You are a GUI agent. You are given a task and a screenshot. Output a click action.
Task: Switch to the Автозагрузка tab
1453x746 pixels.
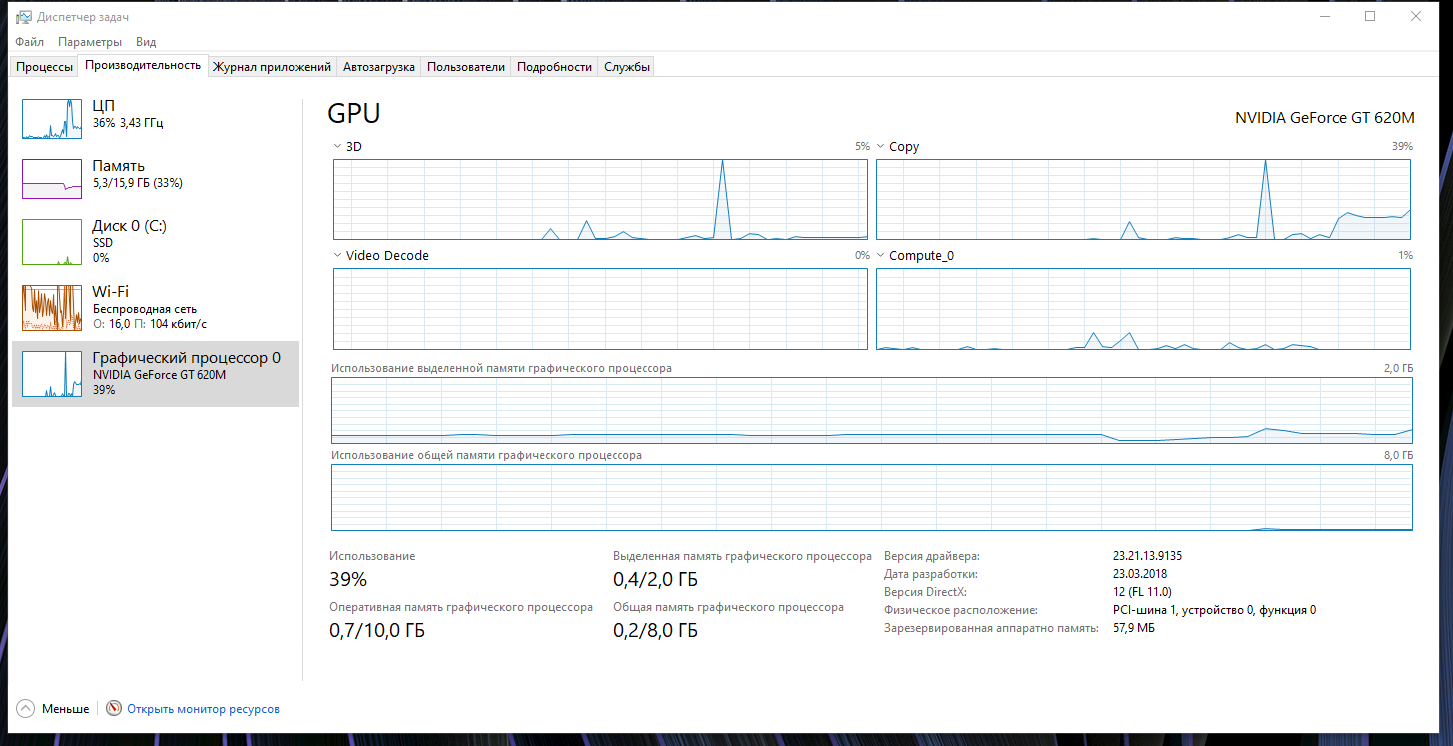point(379,67)
